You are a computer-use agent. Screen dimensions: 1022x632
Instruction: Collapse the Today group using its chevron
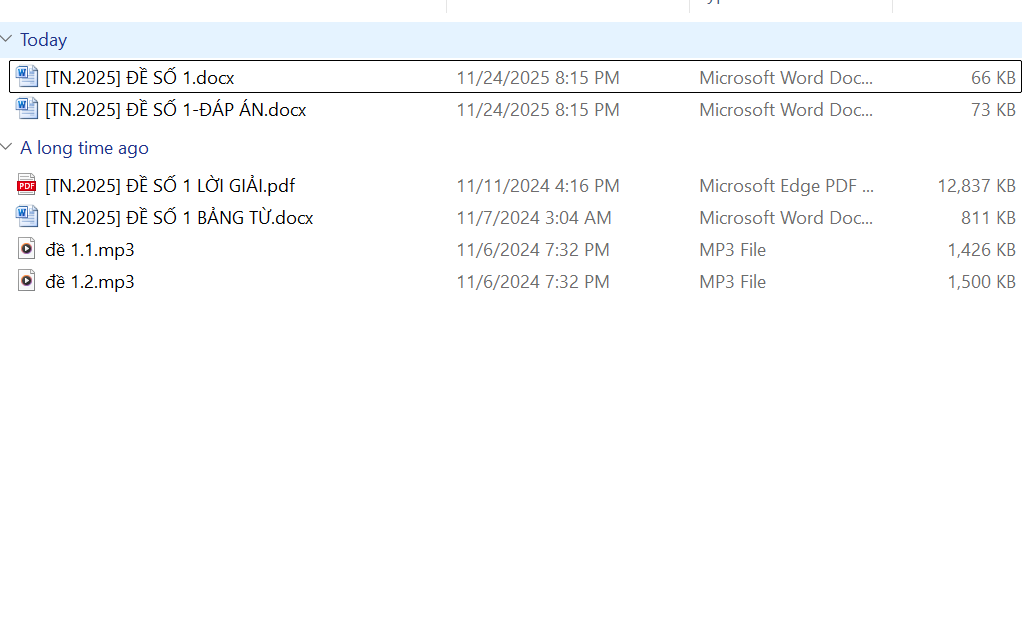click(7, 40)
